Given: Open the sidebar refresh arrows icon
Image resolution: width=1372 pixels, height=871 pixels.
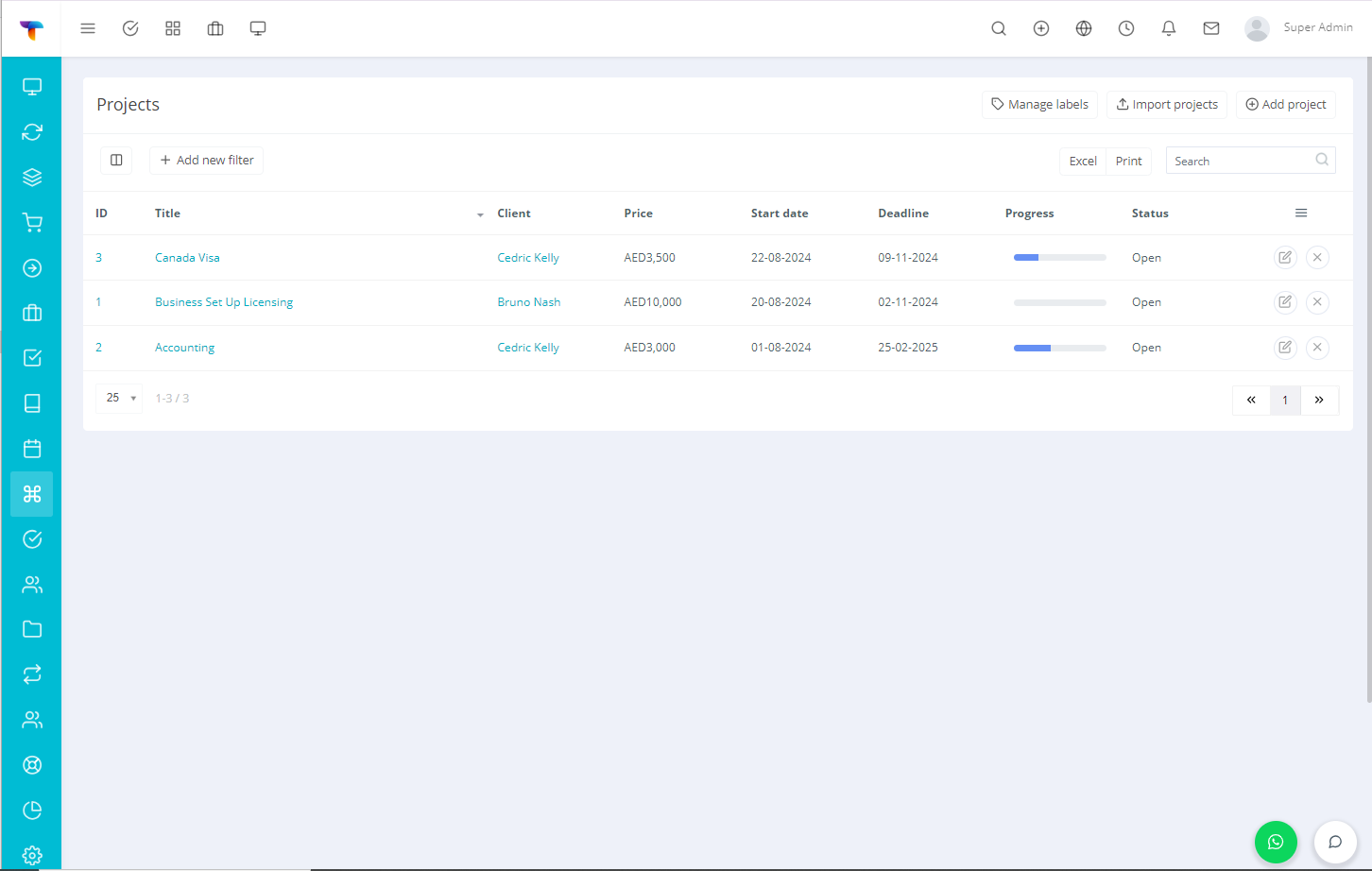Looking at the screenshot, I should click(32, 132).
